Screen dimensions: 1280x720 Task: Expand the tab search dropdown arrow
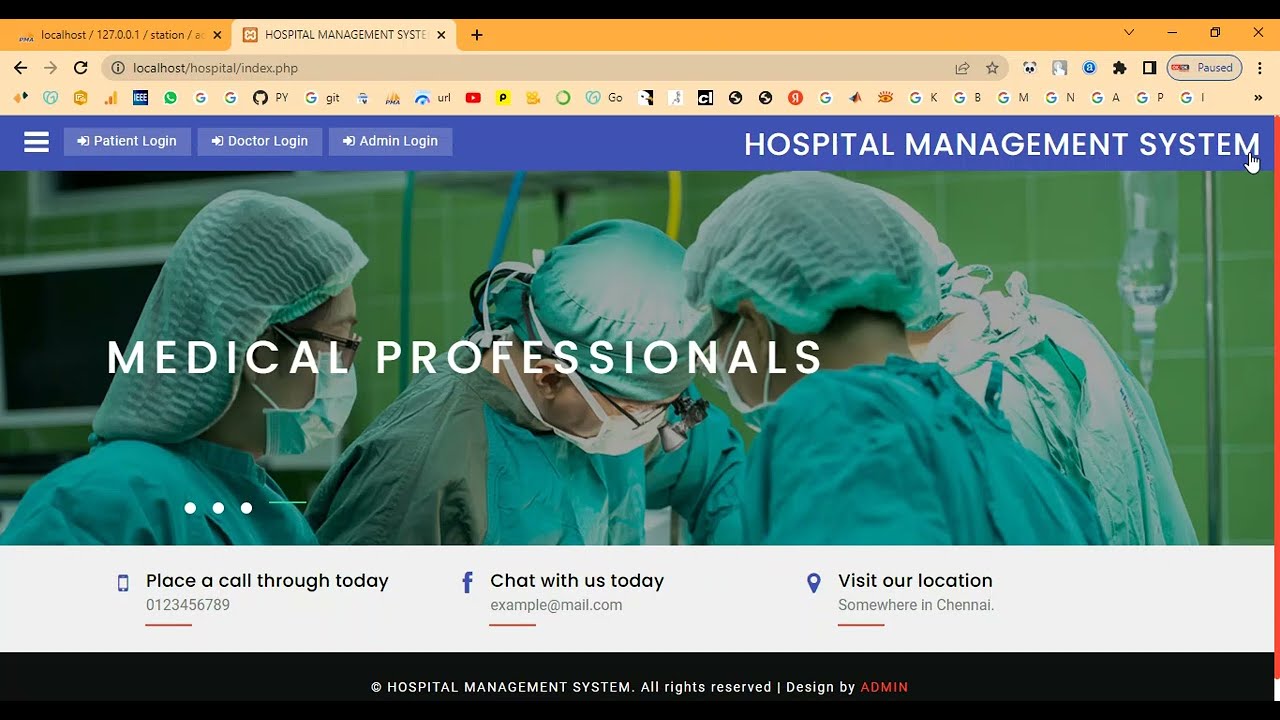pos(1129,33)
